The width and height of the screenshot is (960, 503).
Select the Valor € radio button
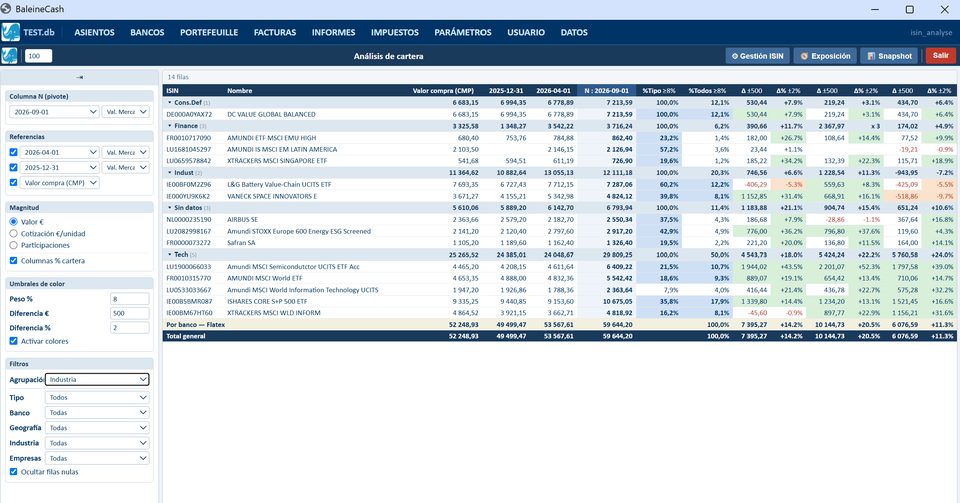(x=13, y=222)
